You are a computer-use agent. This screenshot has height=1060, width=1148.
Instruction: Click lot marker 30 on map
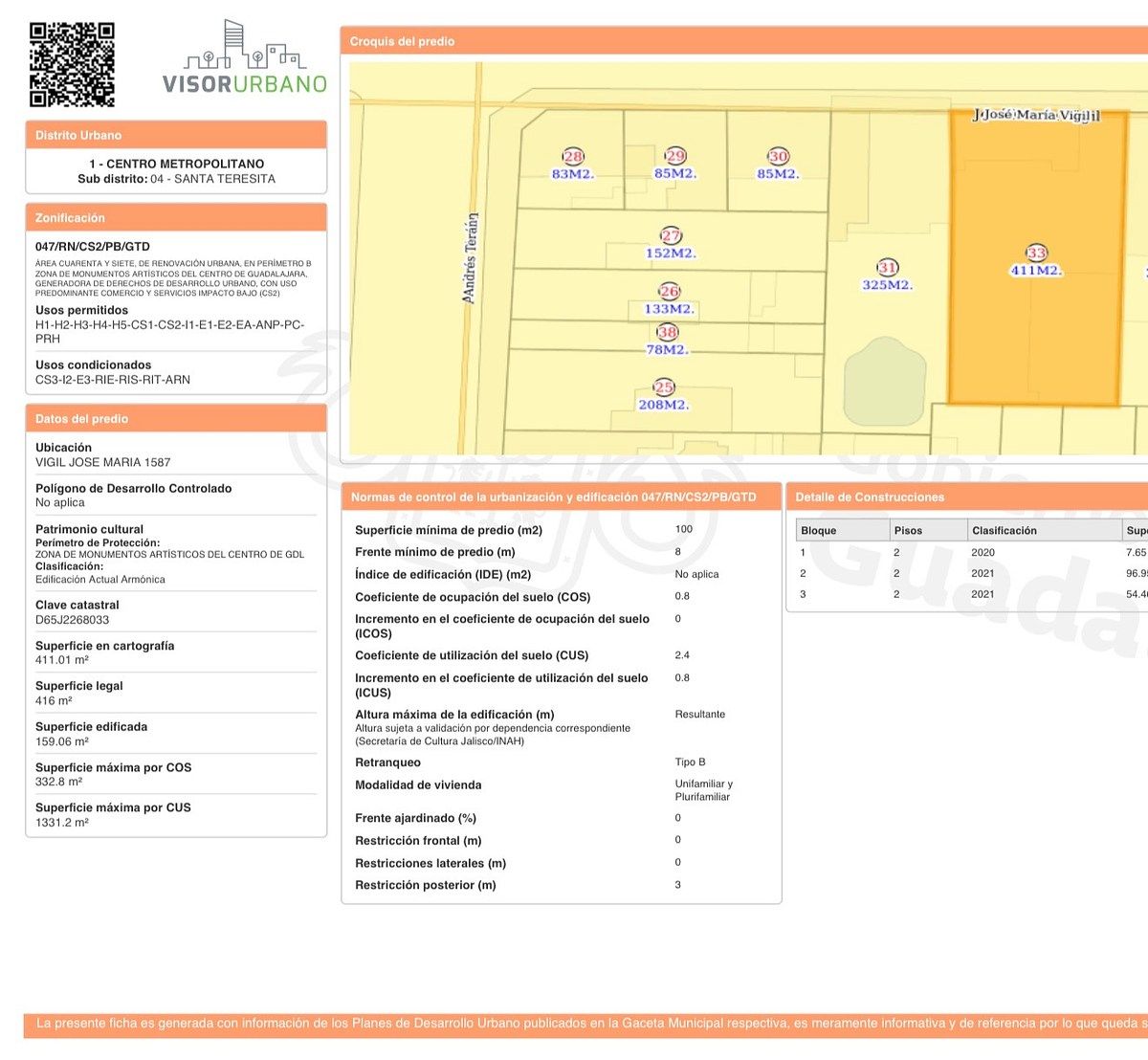click(778, 157)
